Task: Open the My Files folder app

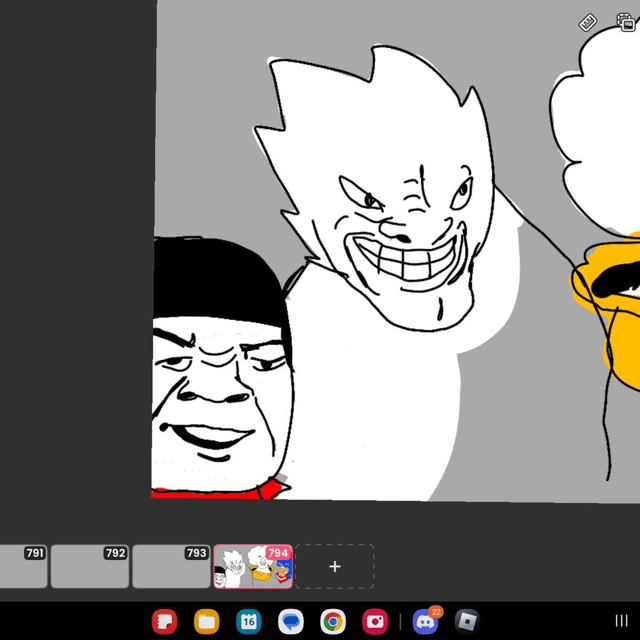Action: [207, 622]
